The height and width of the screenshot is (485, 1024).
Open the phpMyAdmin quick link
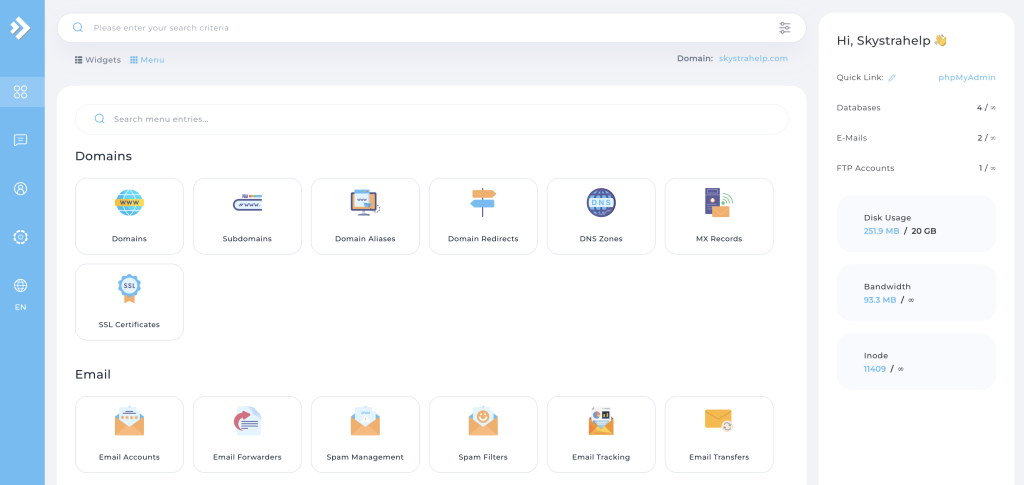pyautogui.click(x=966, y=77)
